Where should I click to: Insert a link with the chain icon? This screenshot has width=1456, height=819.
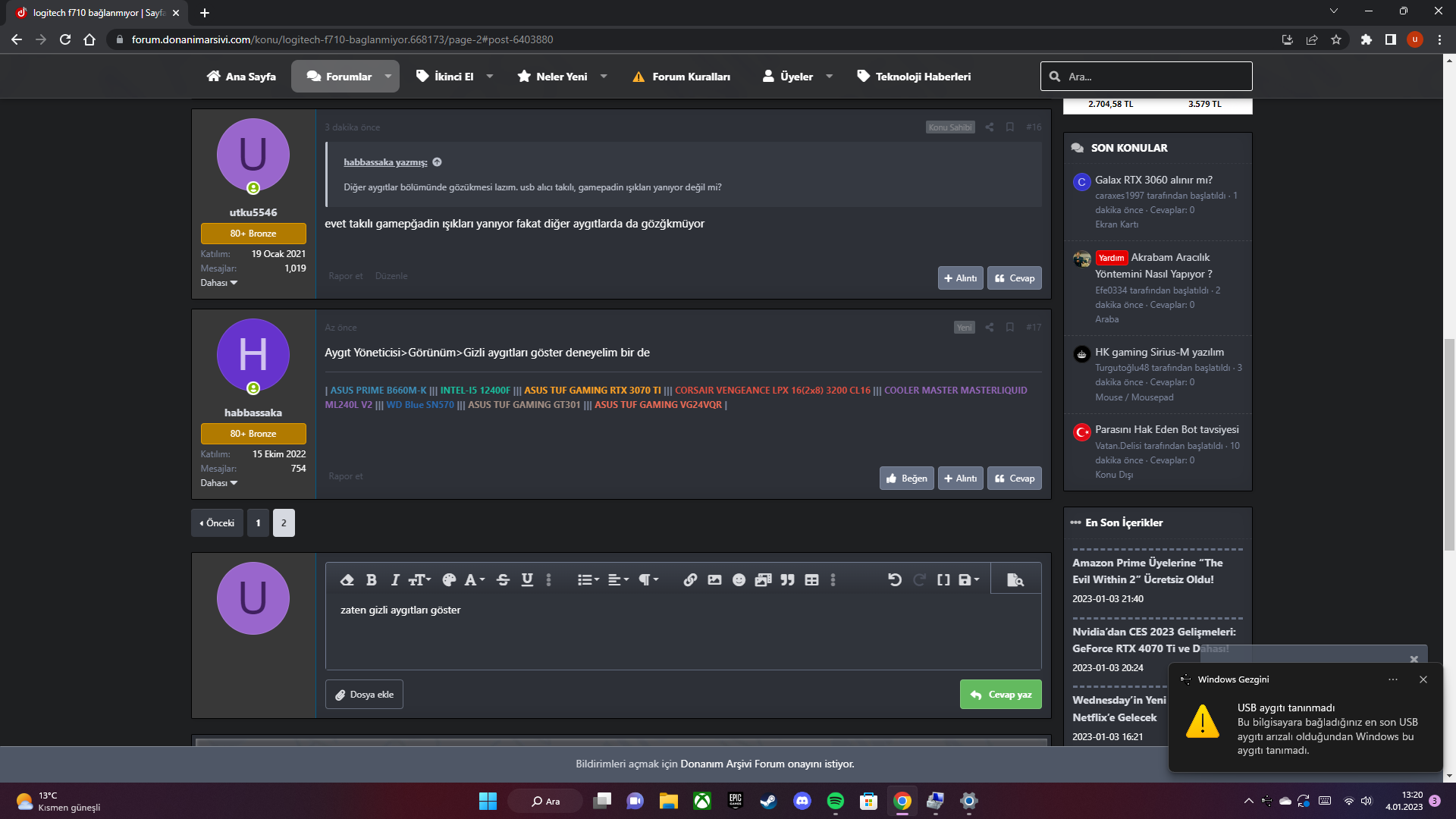(x=690, y=580)
